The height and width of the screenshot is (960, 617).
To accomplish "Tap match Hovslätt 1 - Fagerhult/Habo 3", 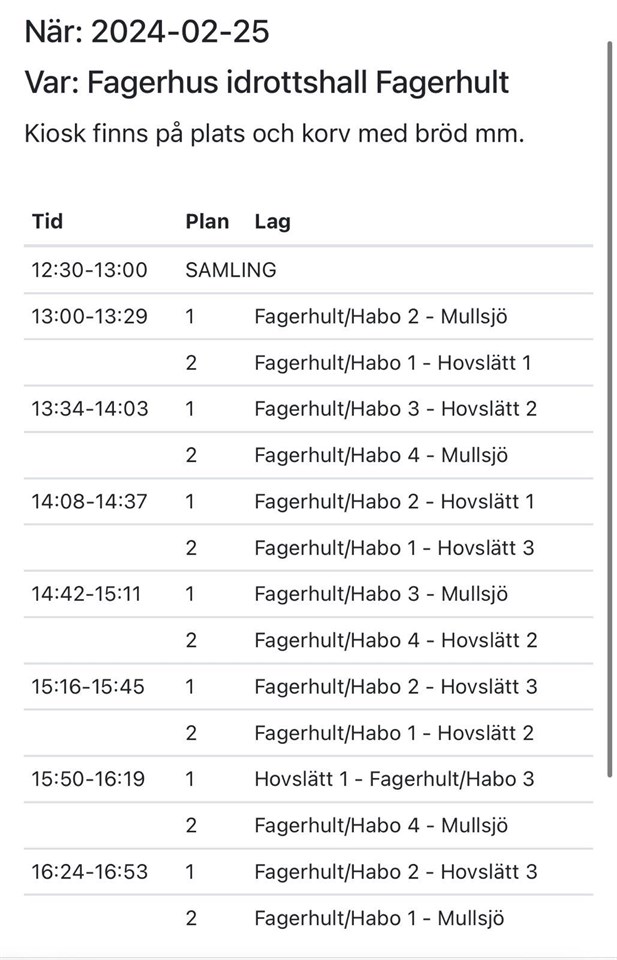I will pyautogui.click(x=394, y=778).
